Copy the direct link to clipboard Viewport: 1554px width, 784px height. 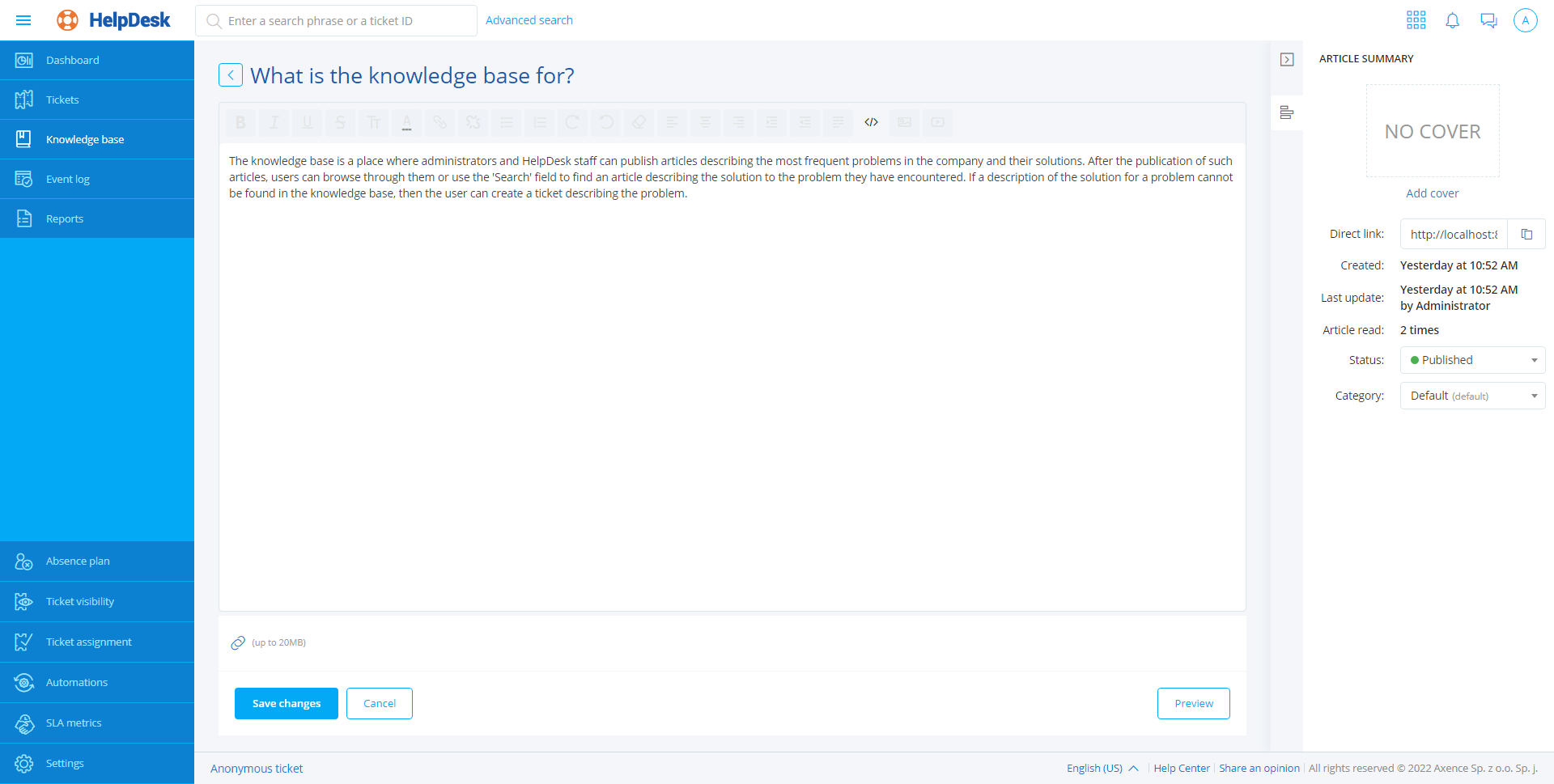[x=1526, y=235]
